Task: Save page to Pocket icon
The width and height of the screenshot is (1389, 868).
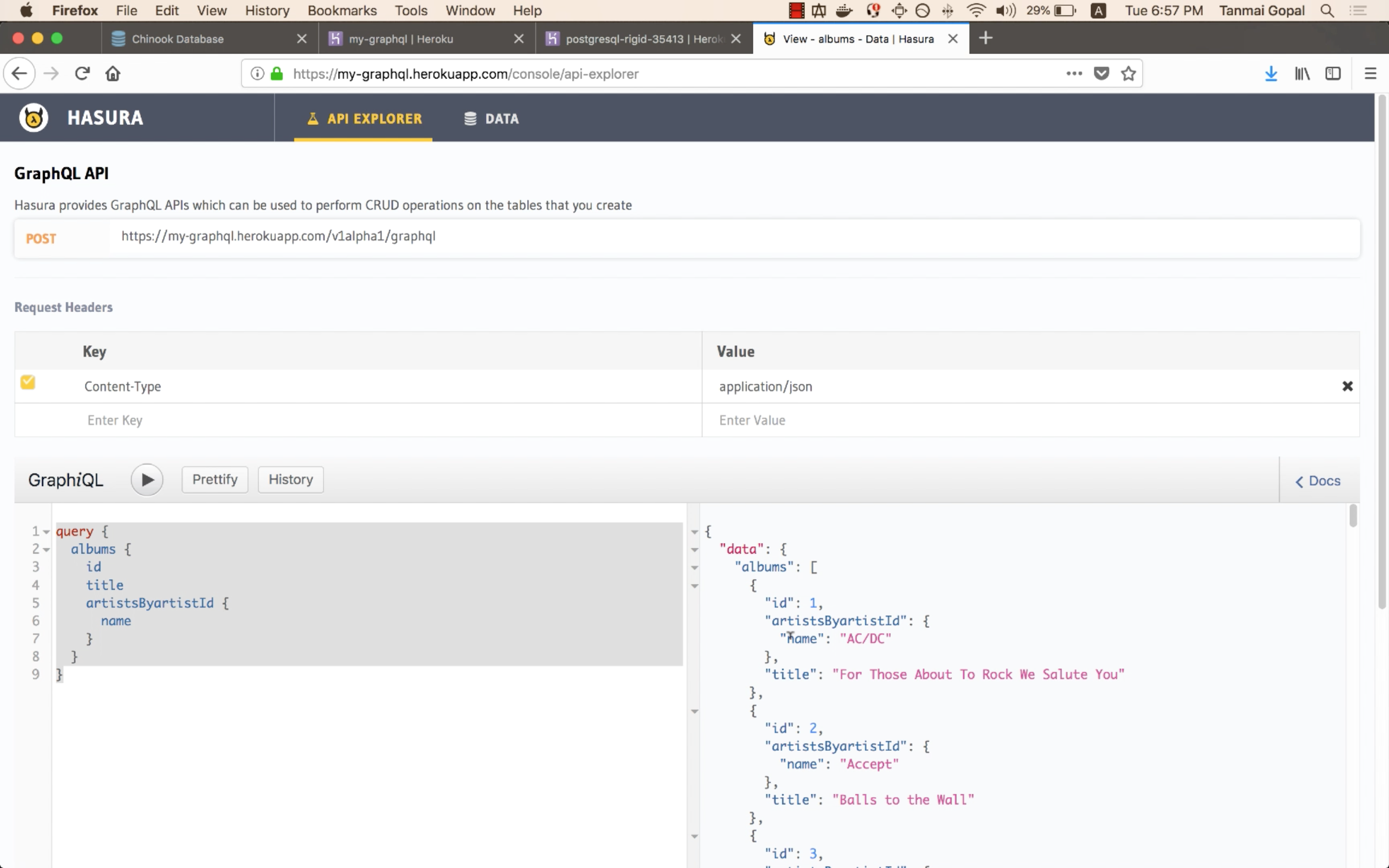Action: [1101, 73]
